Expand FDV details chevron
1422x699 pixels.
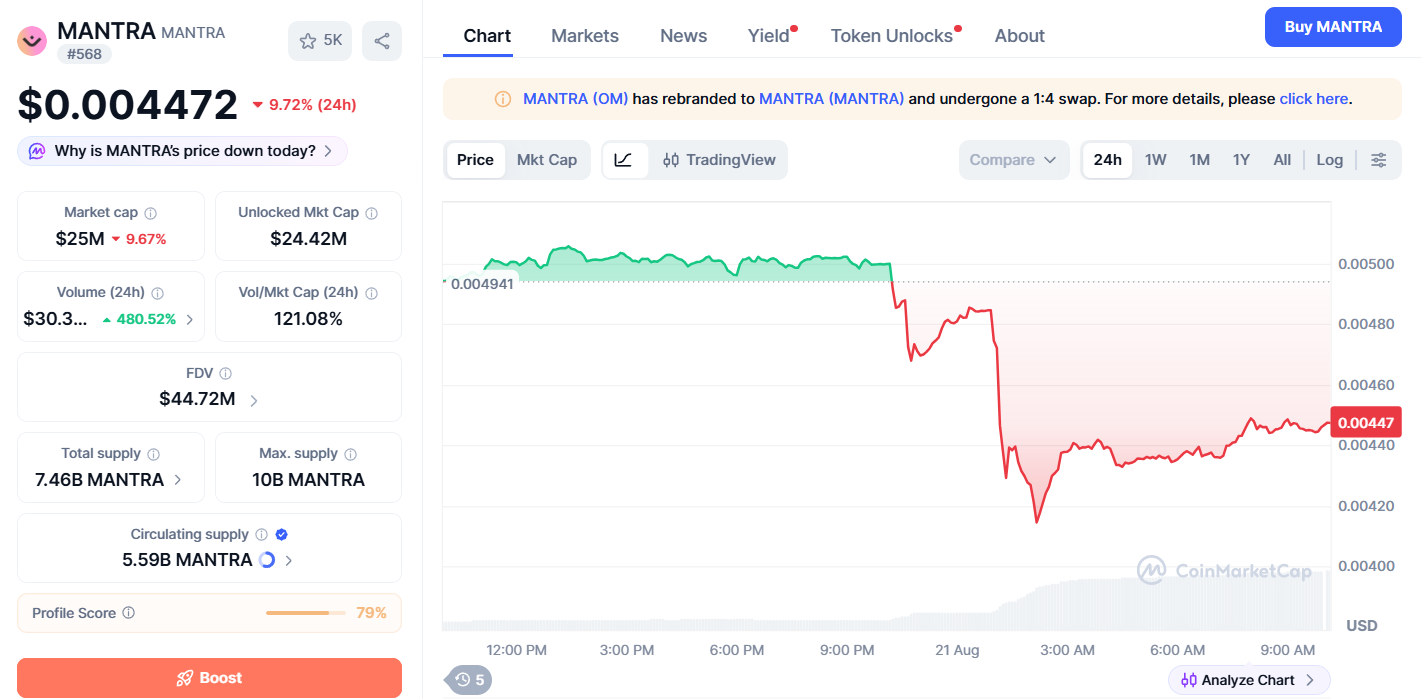(x=254, y=400)
